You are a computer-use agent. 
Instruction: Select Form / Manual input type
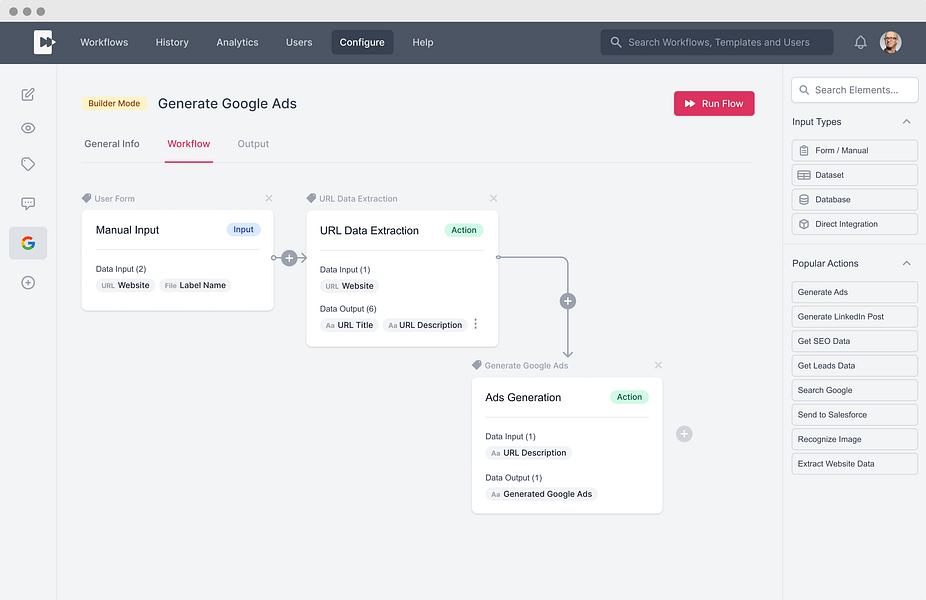tap(855, 151)
